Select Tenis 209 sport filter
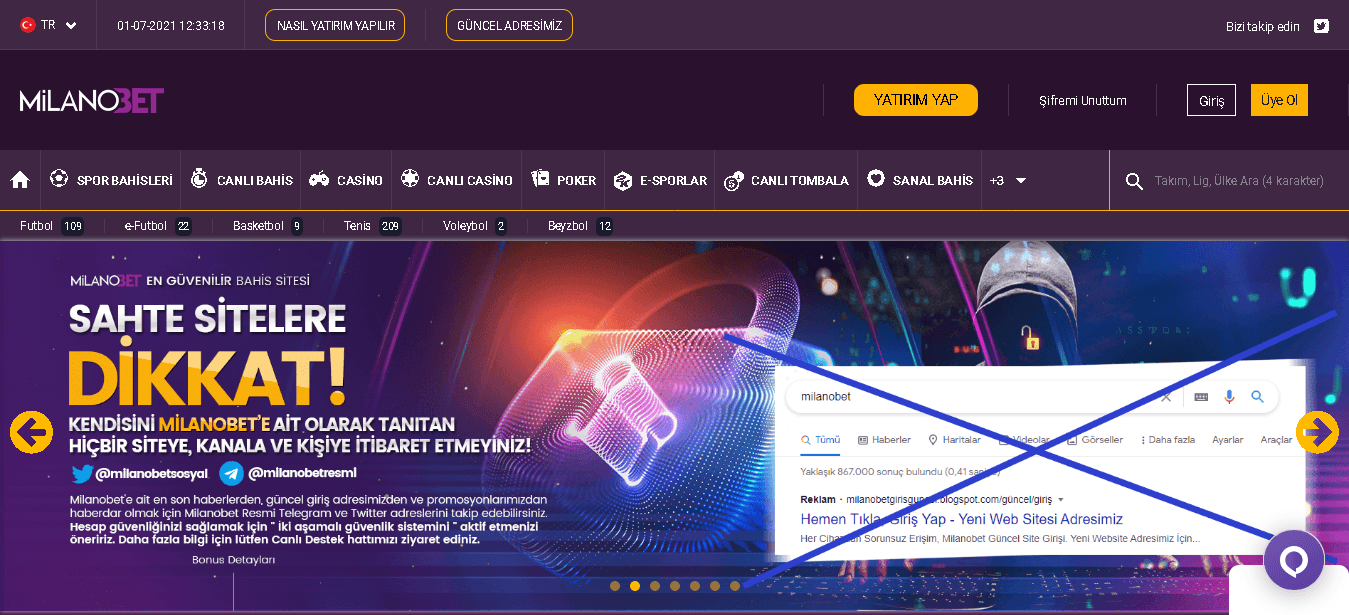 tap(372, 226)
